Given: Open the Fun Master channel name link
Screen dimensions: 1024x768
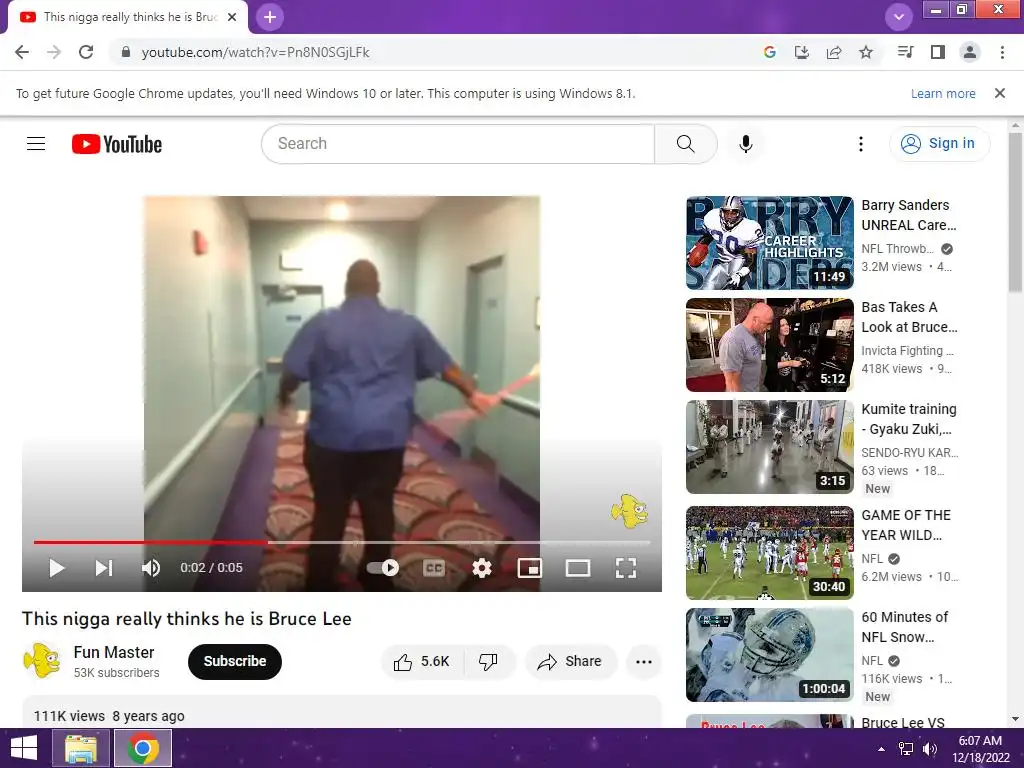Looking at the screenshot, I should point(114,652).
